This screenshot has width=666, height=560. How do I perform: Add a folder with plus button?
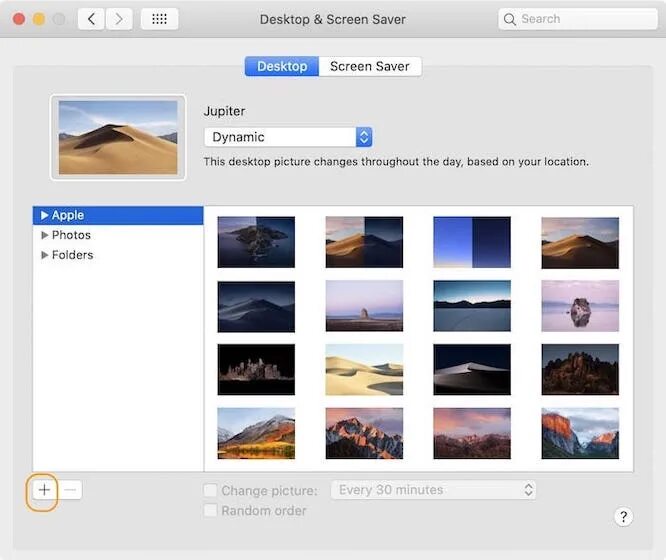[44, 490]
